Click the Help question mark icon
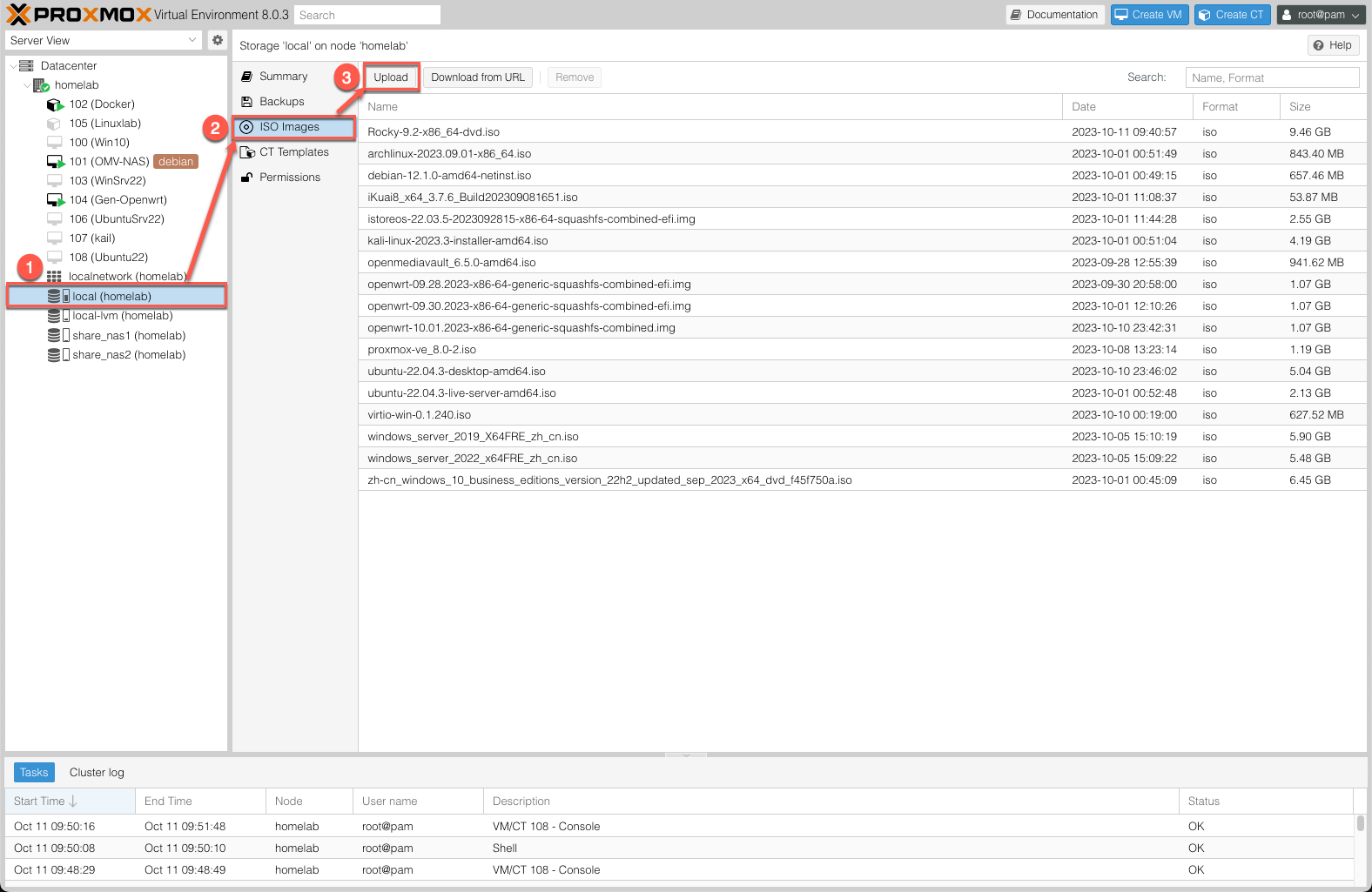 point(1319,45)
